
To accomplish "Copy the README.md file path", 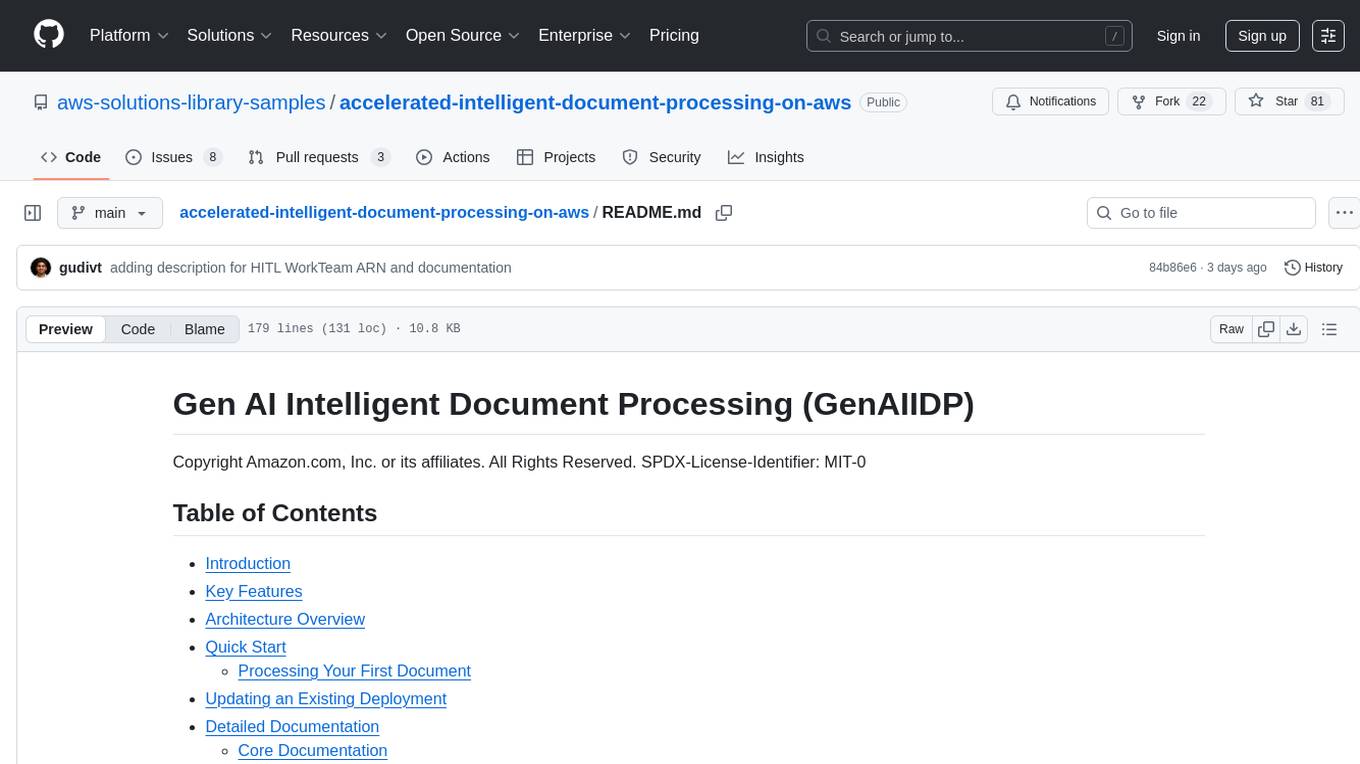I will coord(724,213).
